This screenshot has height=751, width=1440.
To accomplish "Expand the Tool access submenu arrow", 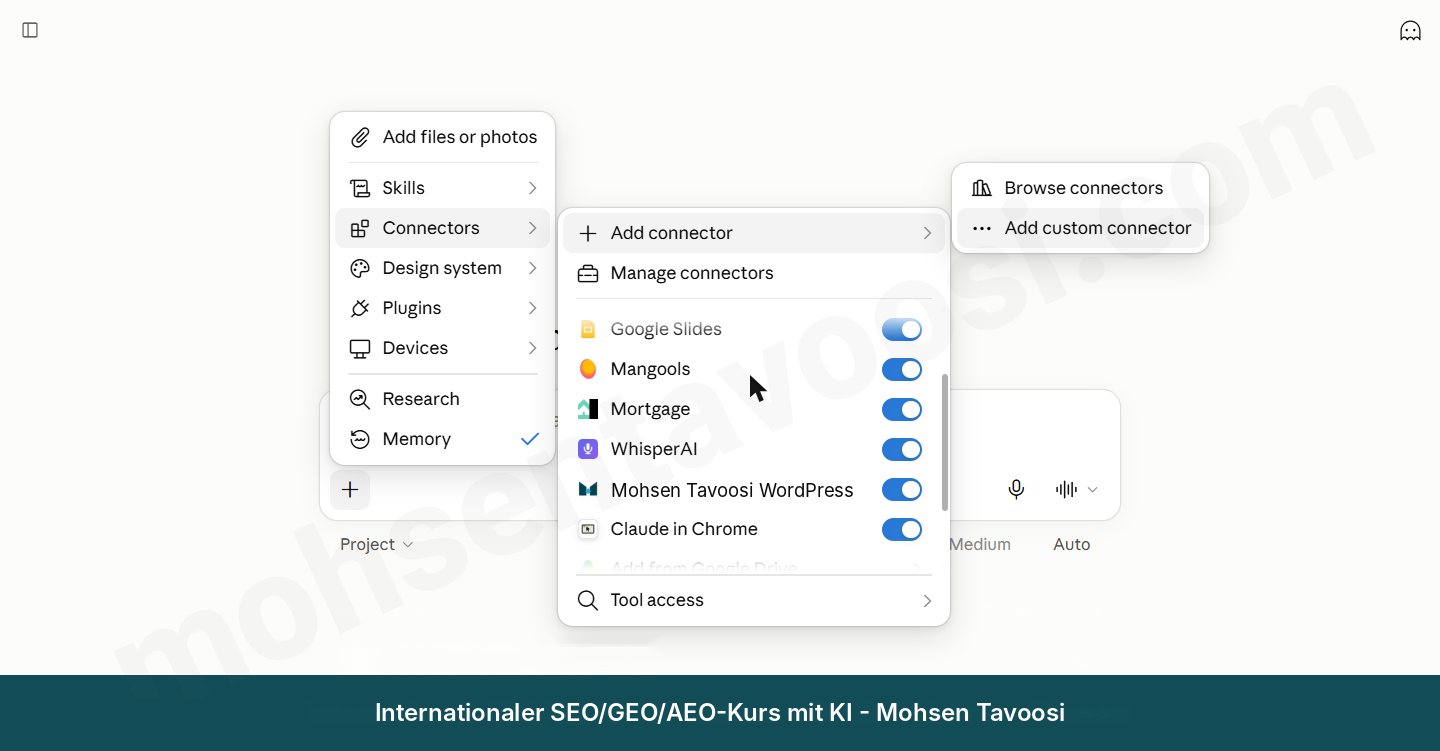I will pos(927,600).
